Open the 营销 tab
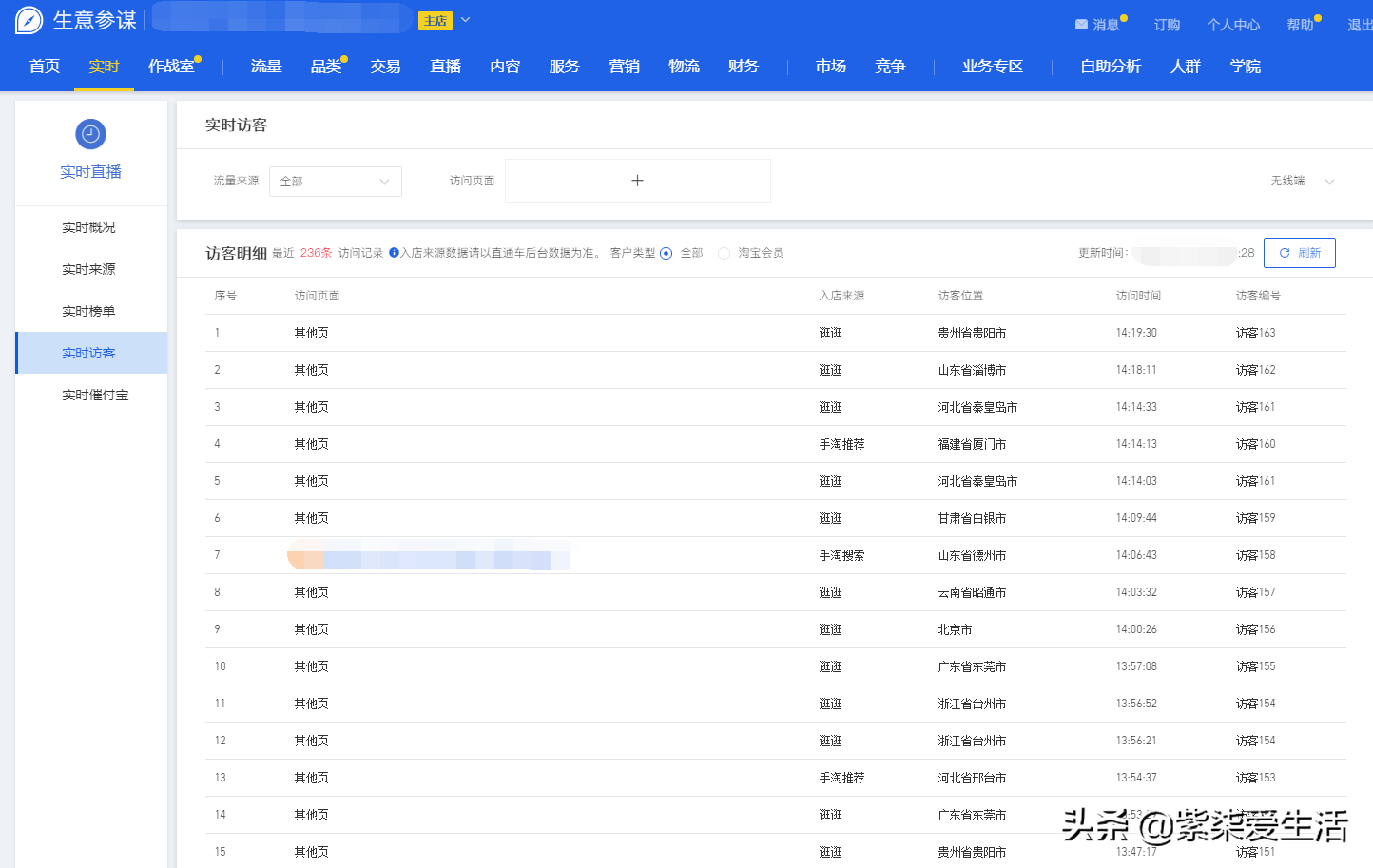 (624, 67)
